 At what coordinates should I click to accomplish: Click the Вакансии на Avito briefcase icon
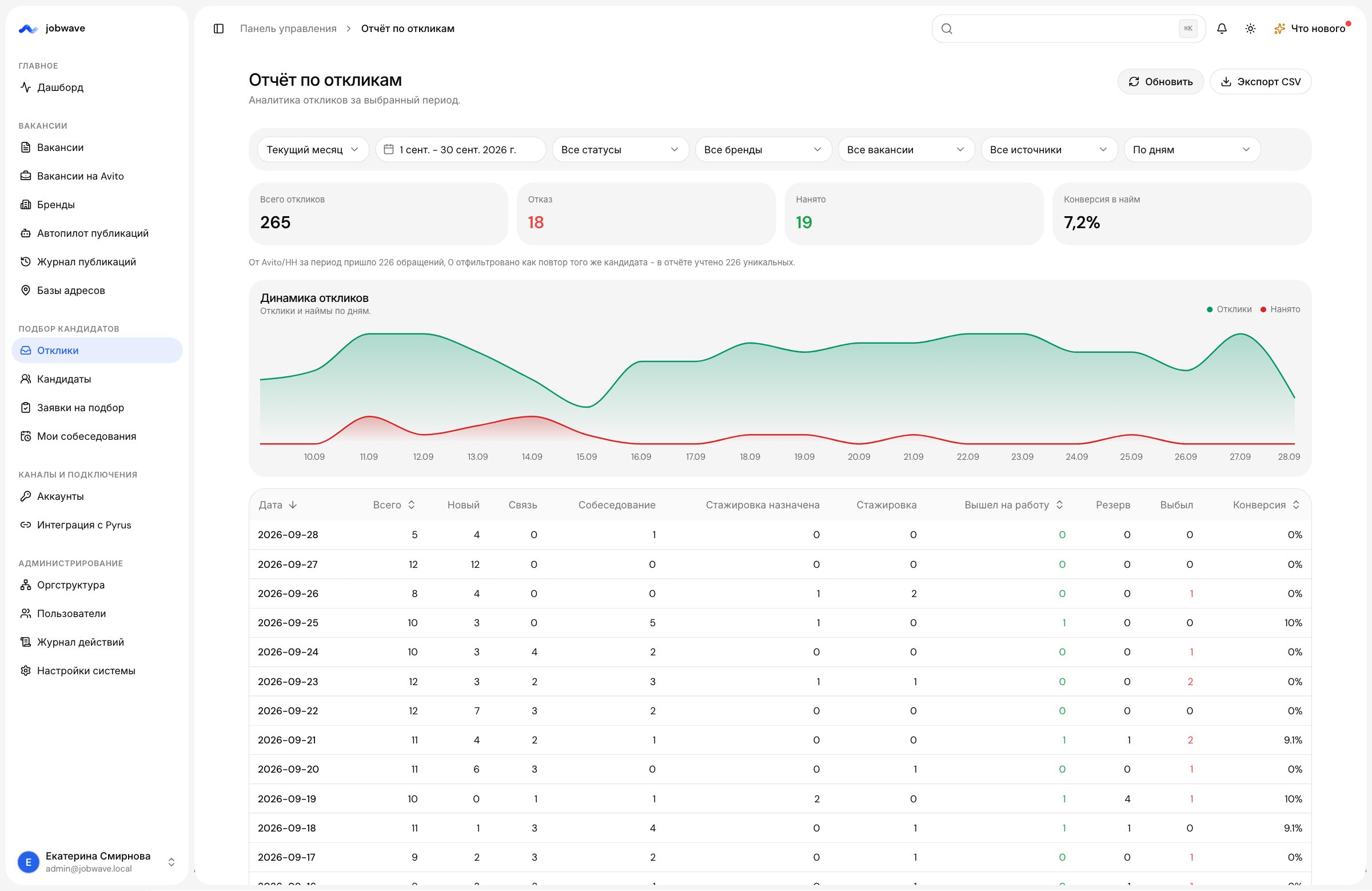coord(25,176)
